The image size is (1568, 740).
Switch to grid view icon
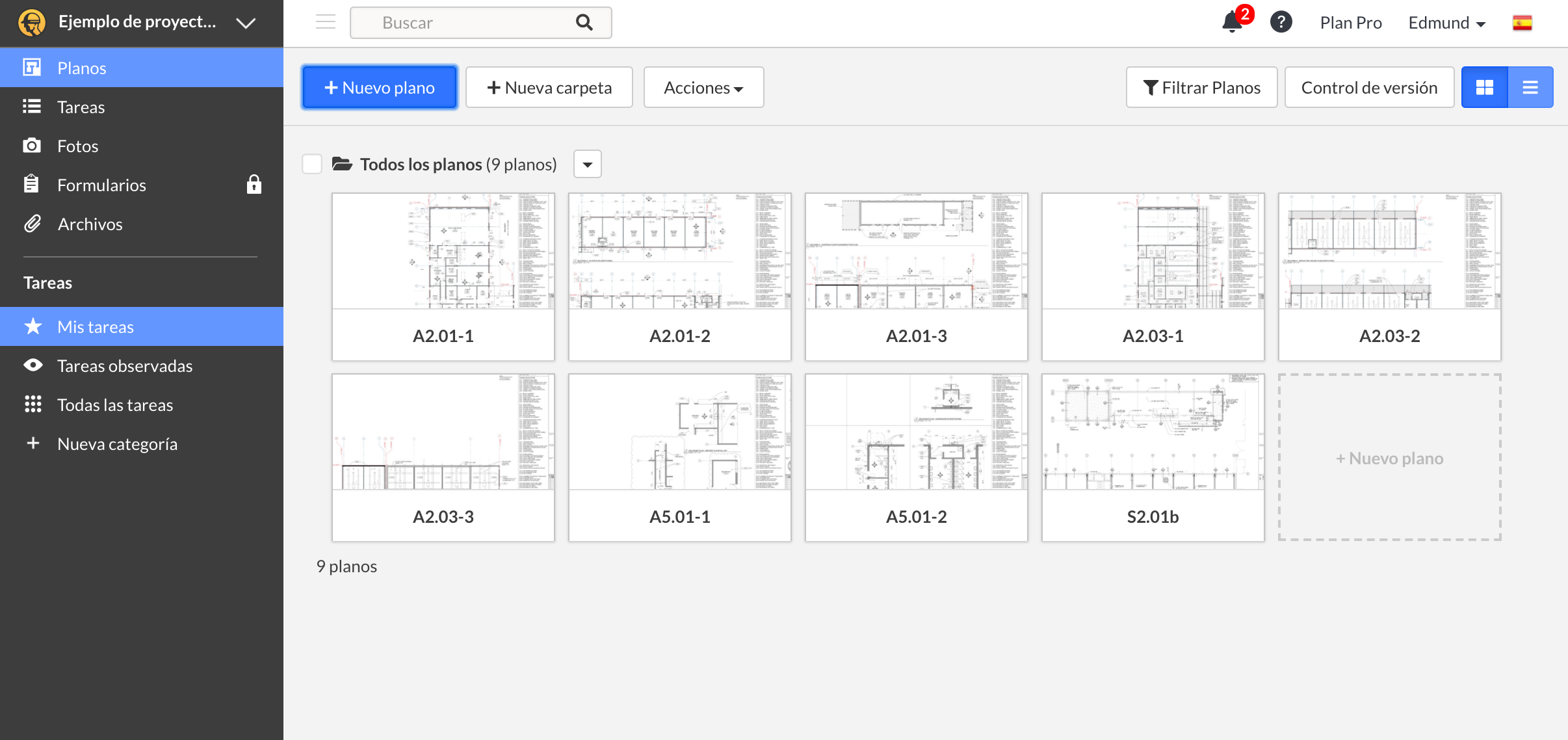coord(1484,88)
